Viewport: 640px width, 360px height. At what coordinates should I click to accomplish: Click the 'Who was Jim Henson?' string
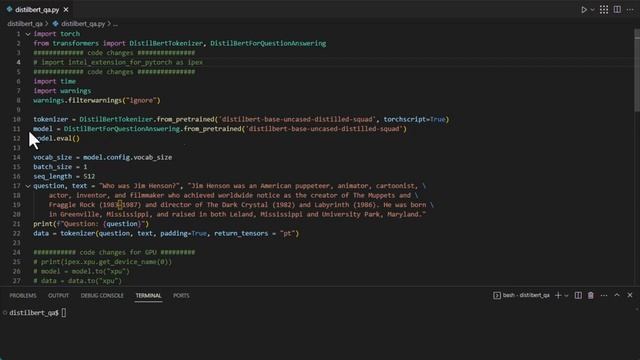pos(139,186)
